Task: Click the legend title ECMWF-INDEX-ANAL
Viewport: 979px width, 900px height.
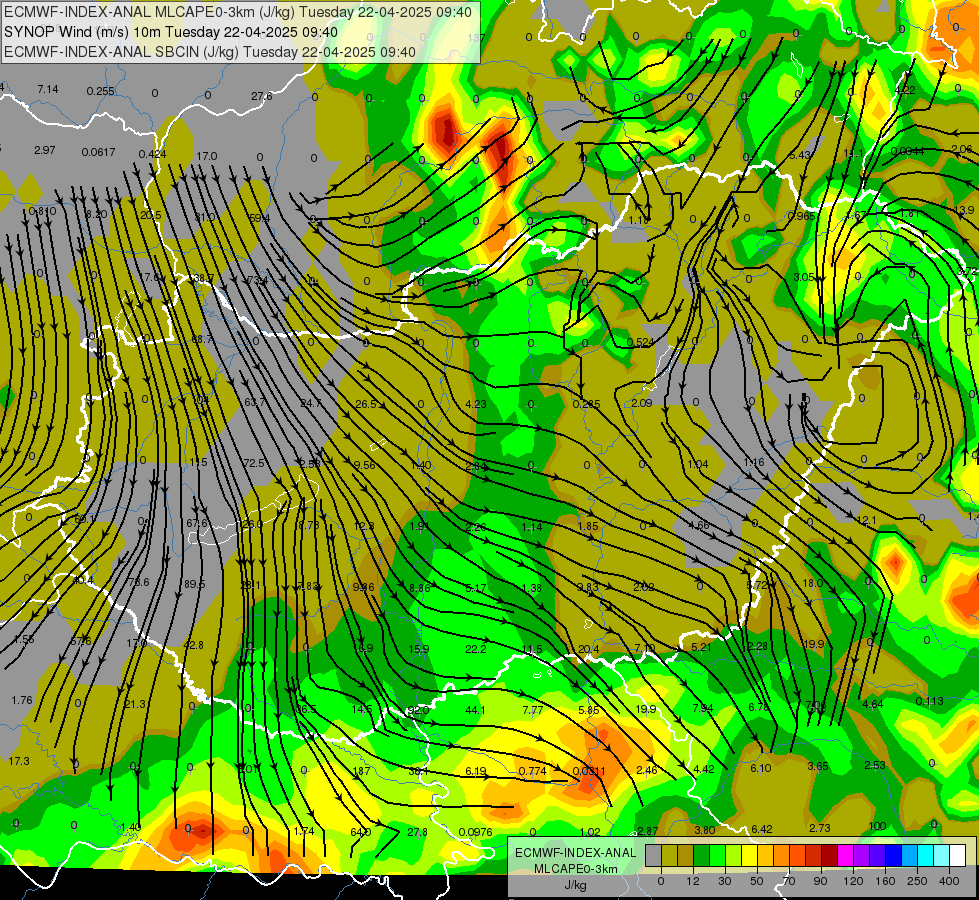Action: click(x=575, y=853)
